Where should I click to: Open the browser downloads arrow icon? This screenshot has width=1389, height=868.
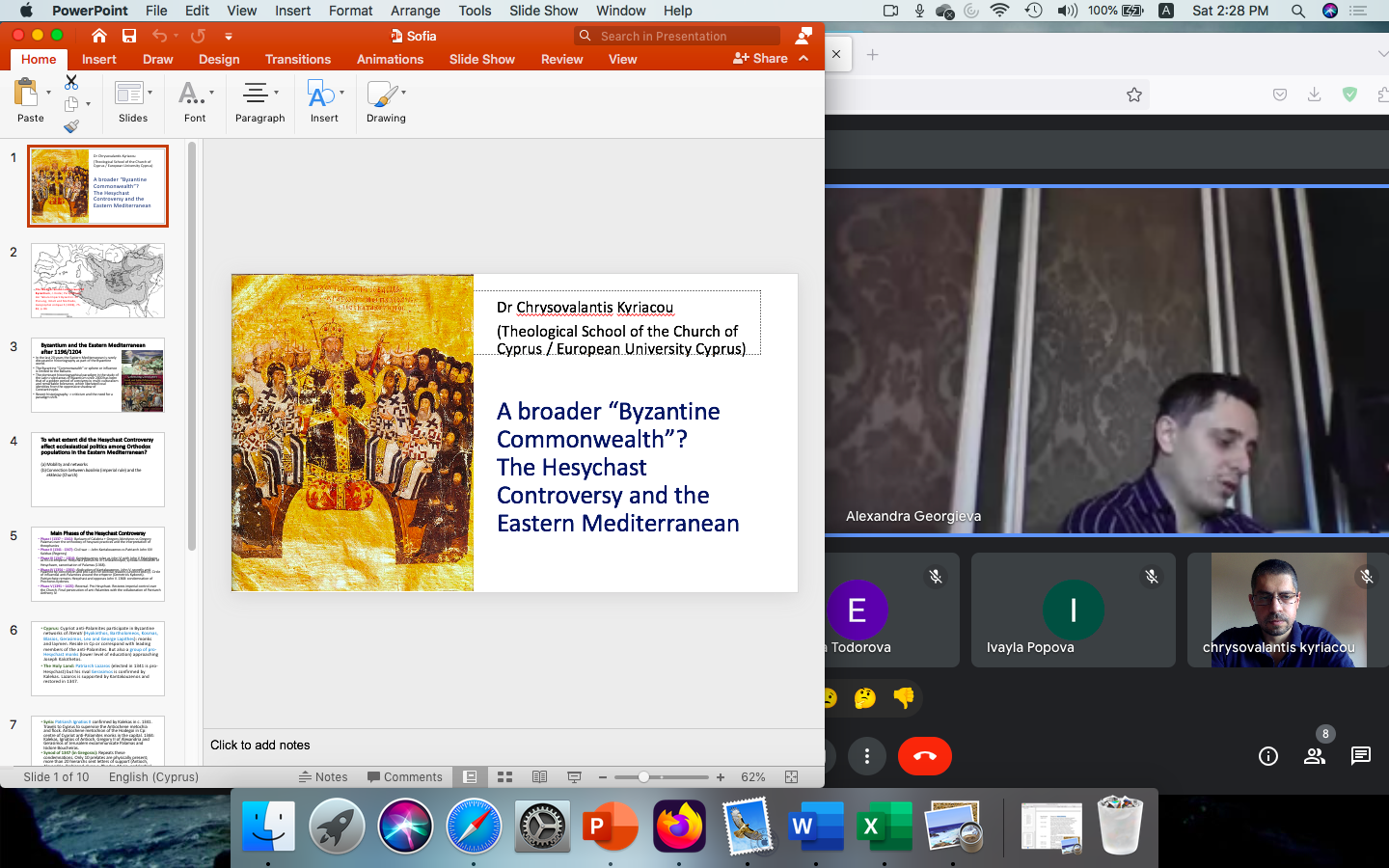(1314, 95)
